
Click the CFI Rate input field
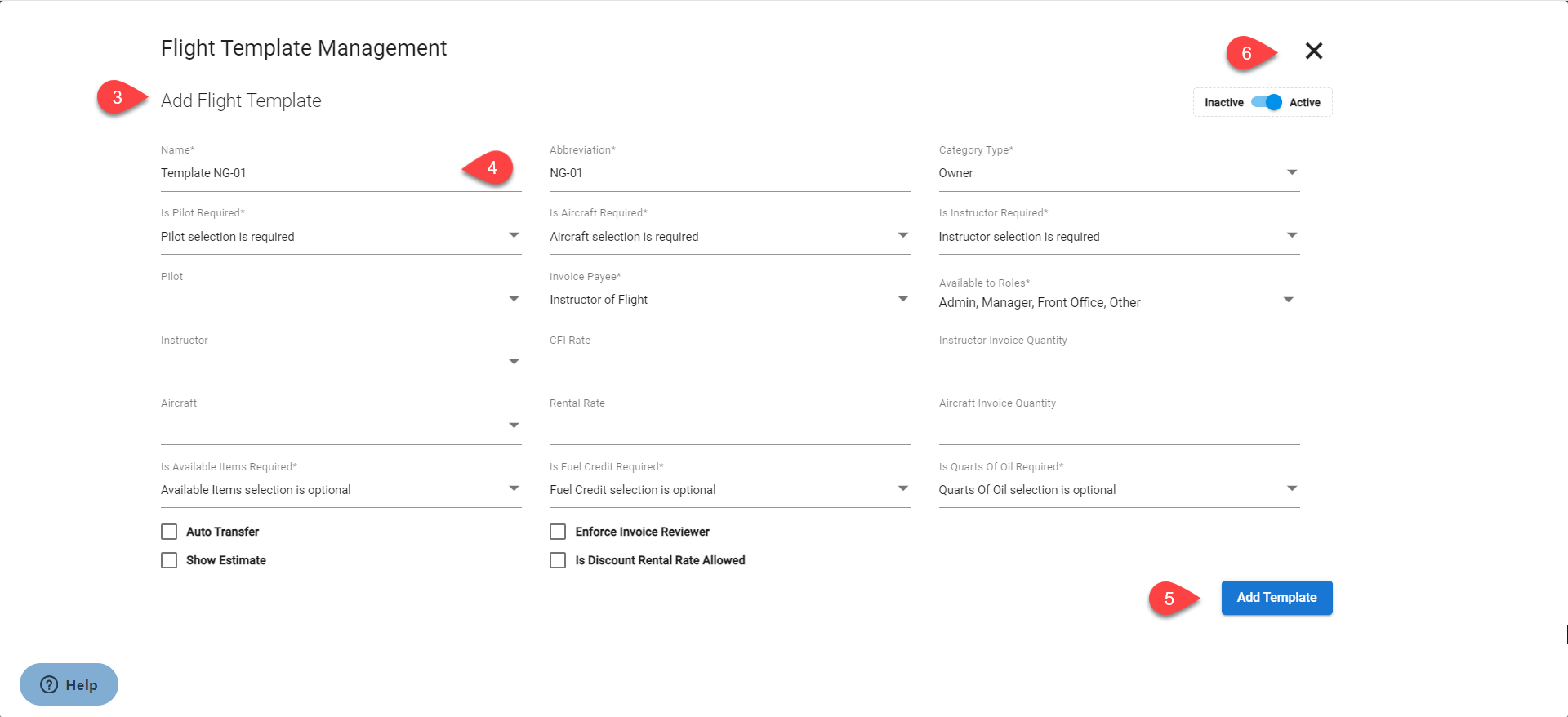click(729, 364)
